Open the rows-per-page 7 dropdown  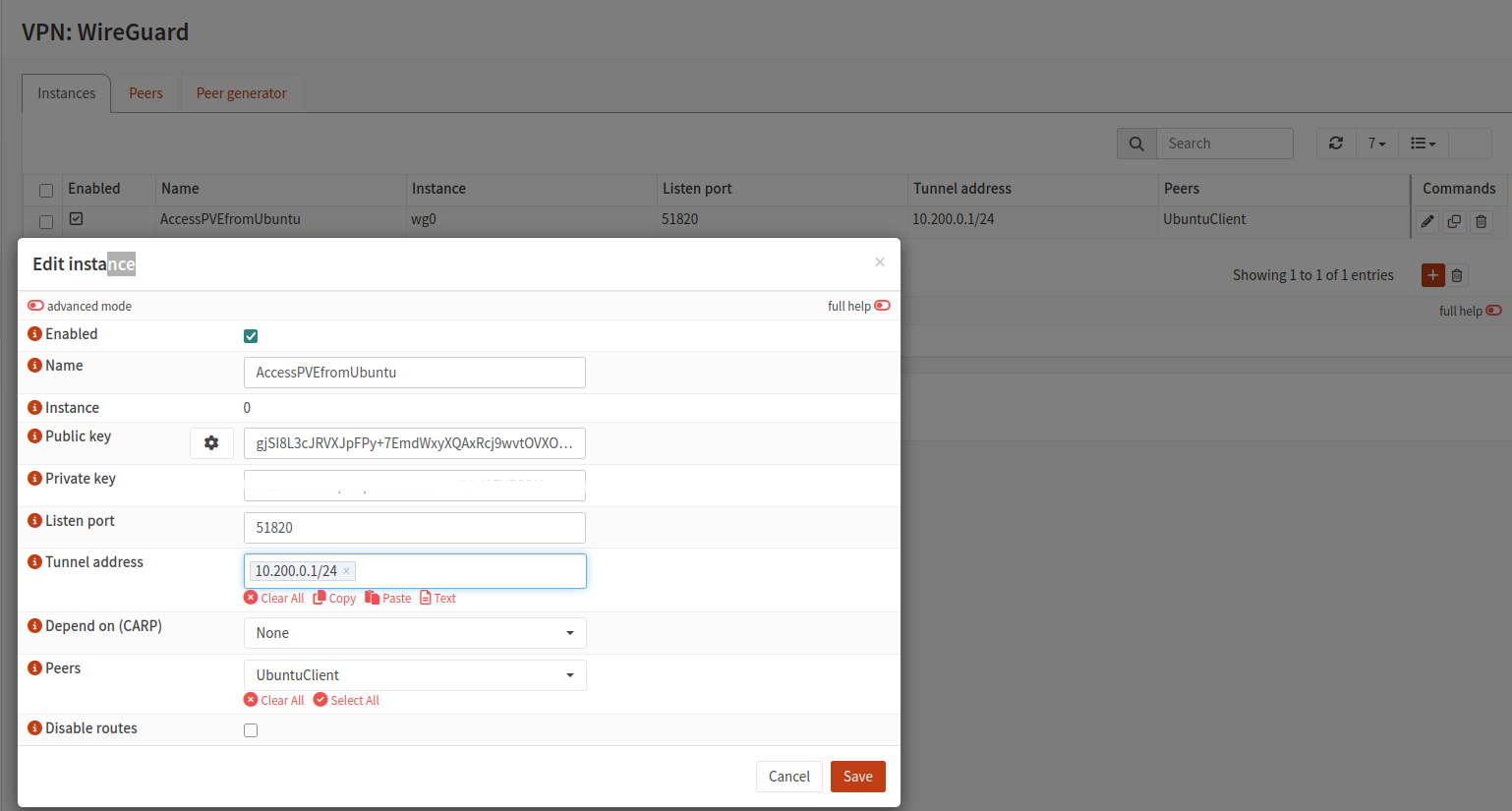[1376, 144]
